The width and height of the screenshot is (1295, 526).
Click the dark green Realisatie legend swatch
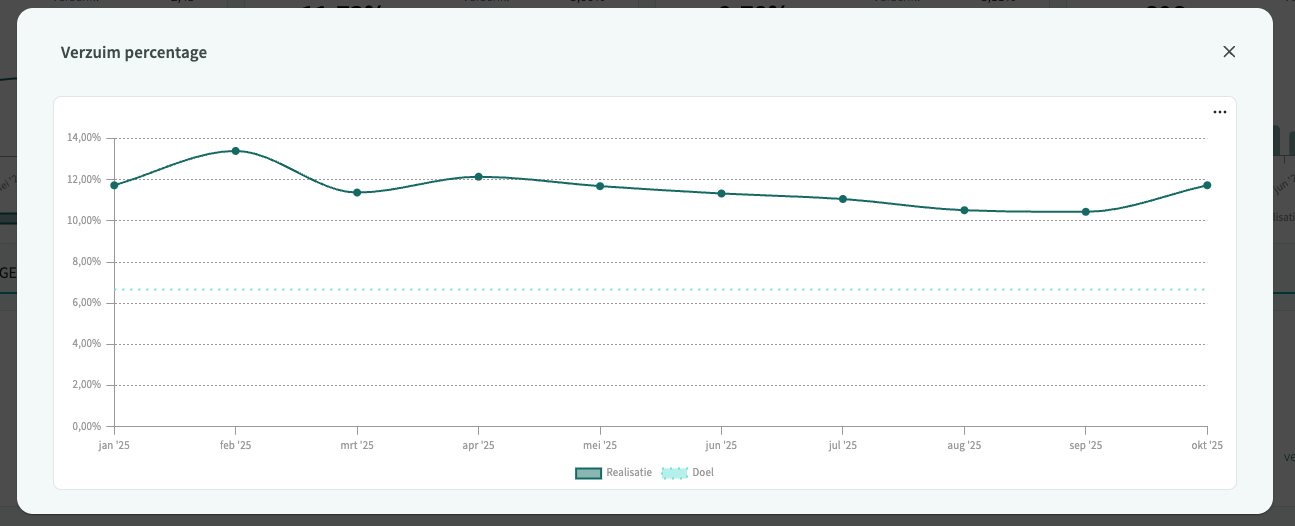point(588,473)
